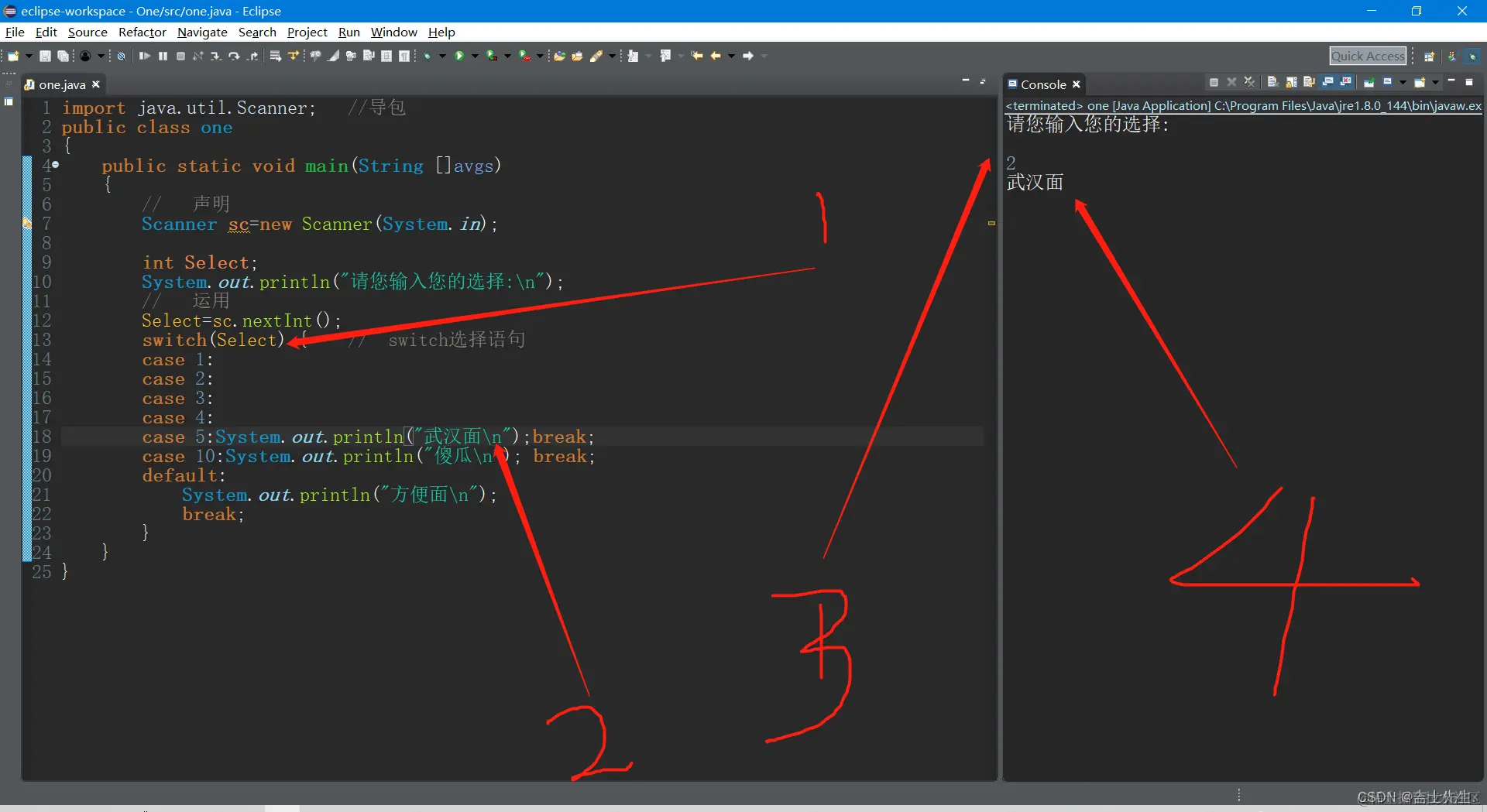Click the Back navigation arrow
This screenshot has width=1487, height=812.
click(715, 56)
